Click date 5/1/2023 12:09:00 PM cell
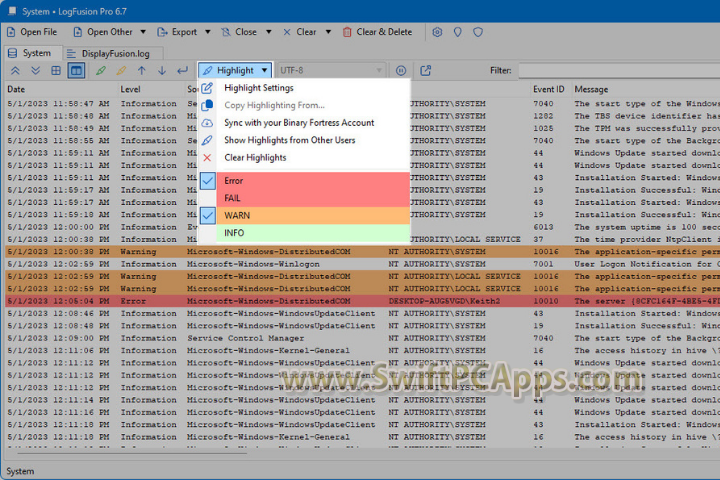 [58, 338]
